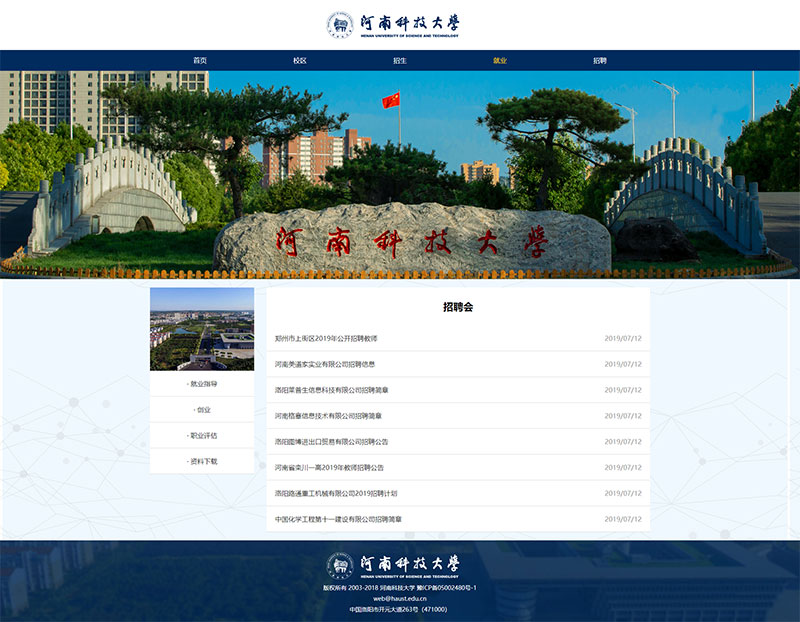This screenshot has width=800, height=622.
Task: Click the date beside 中国化学工程 listing
Action: click(623, 519)
